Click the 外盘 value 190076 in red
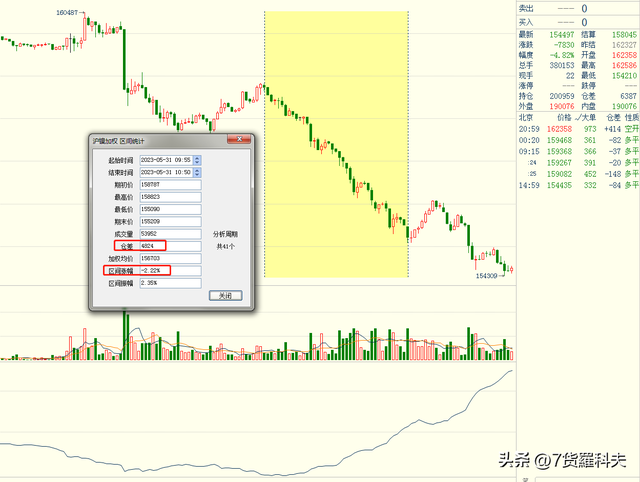This screenshot has width=640, height=482. click(562, 106)
